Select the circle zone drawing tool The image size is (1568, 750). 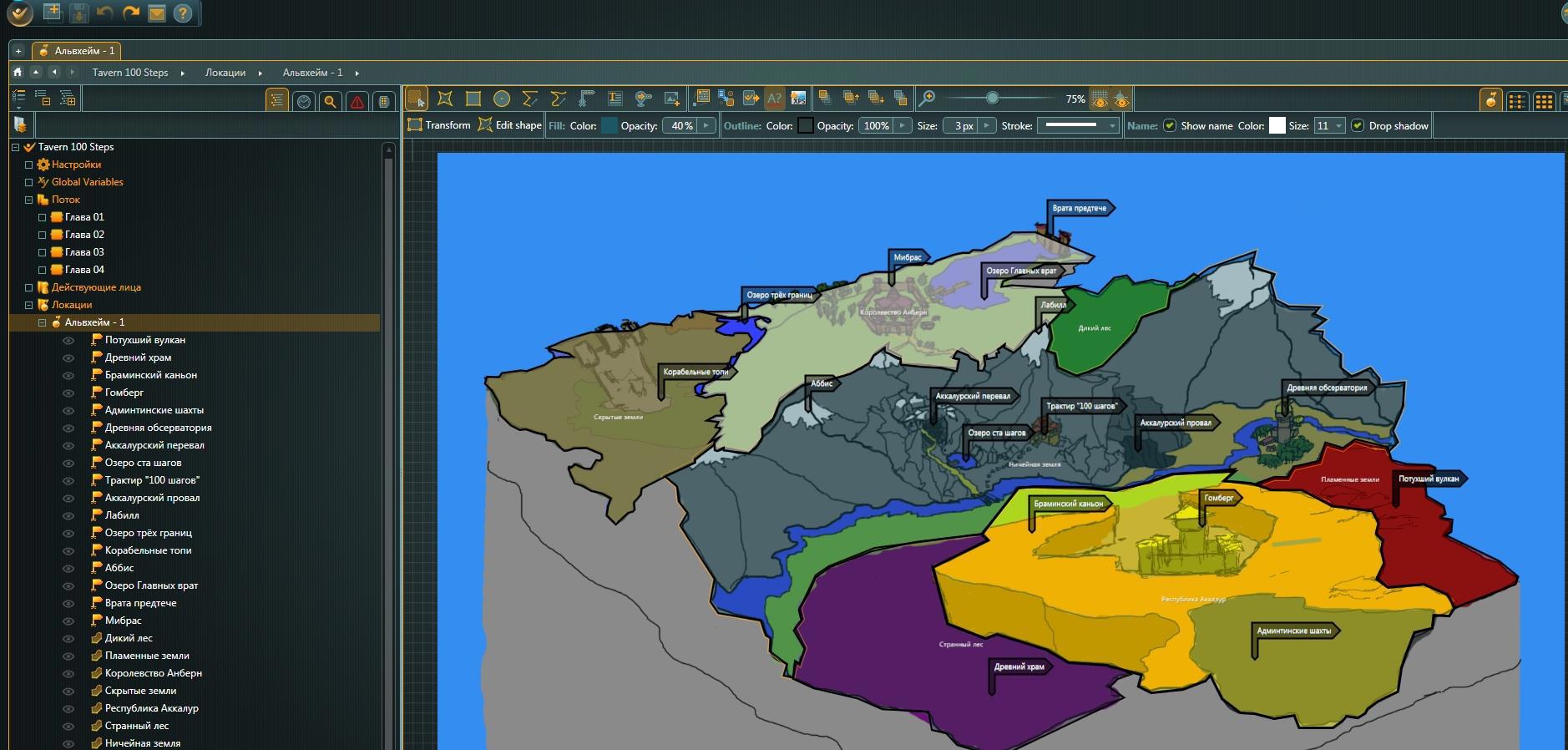(x=501, y=99)
